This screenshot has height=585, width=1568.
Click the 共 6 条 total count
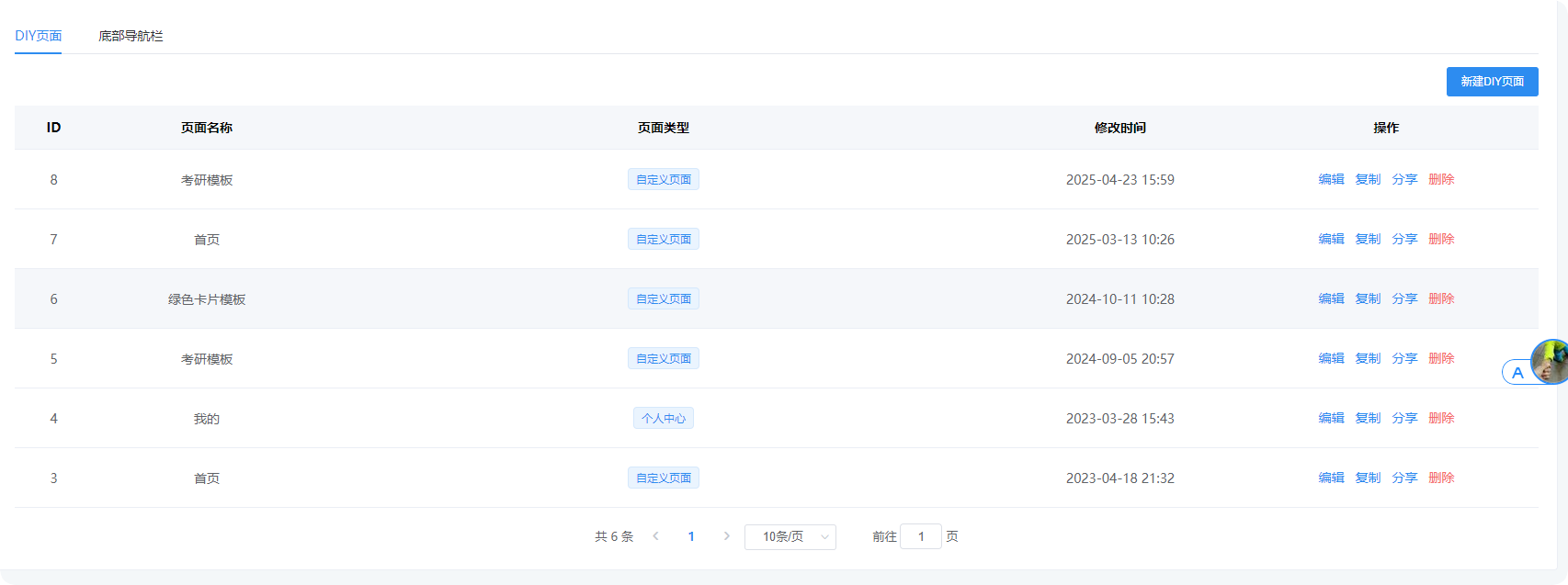[x=614, y=536]
